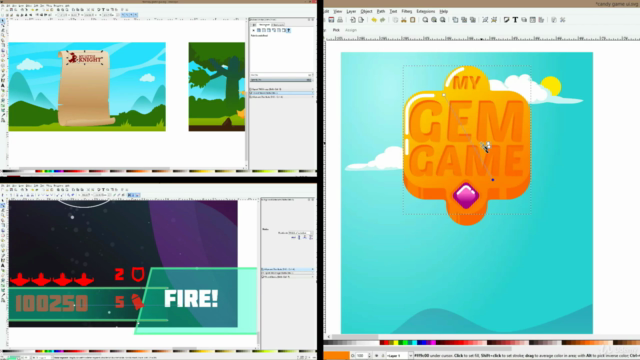Open Text menu in candy game window
Screen dimensions: 640x360
(x=393, y=11)
